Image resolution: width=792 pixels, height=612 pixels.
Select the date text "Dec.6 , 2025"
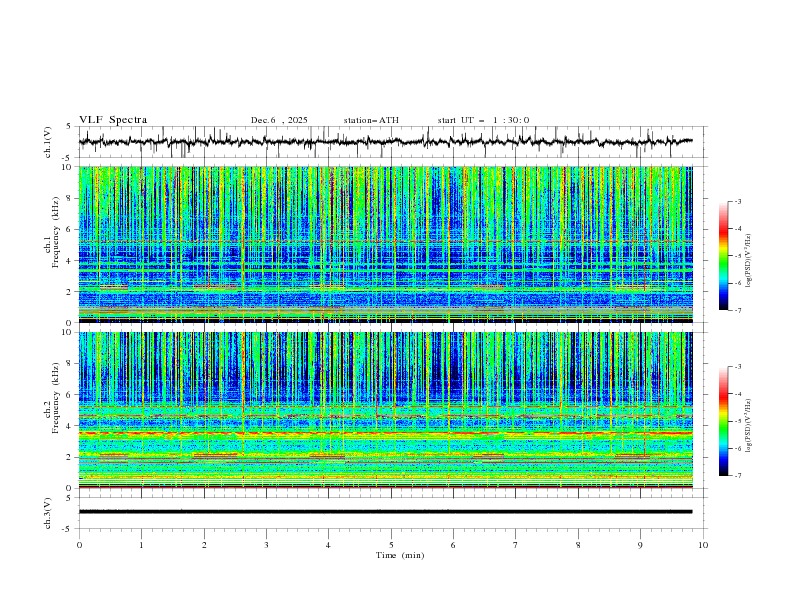[279, 120]
